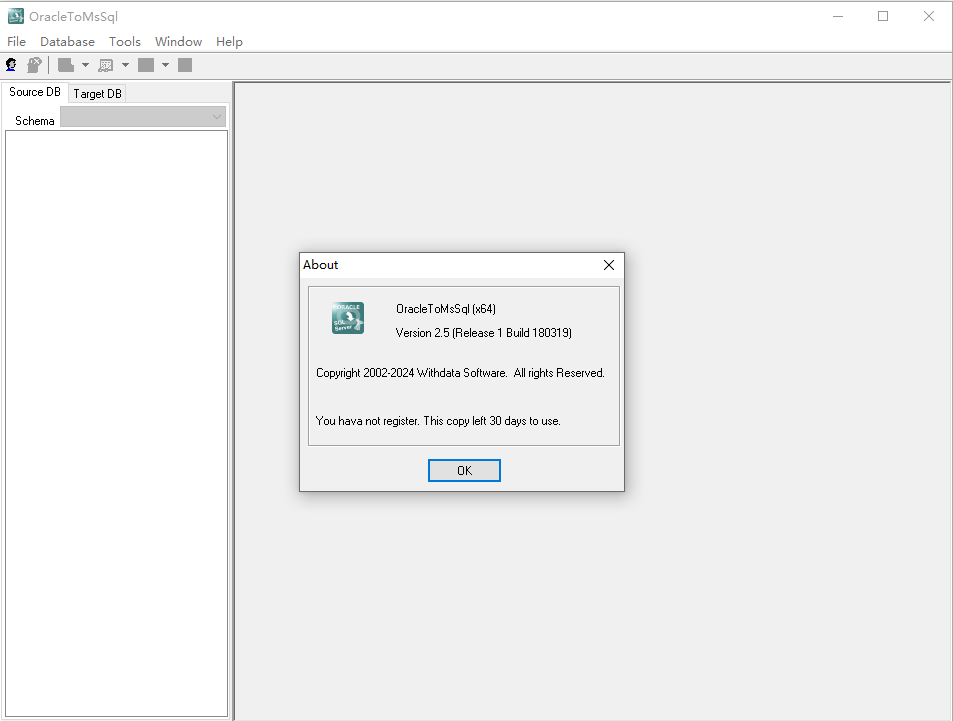Open the dropdown arrow beside the run icon
Image resolution: width=953 pixels, height=721 pixels.
pyautogui.click(x=165, y=64)
